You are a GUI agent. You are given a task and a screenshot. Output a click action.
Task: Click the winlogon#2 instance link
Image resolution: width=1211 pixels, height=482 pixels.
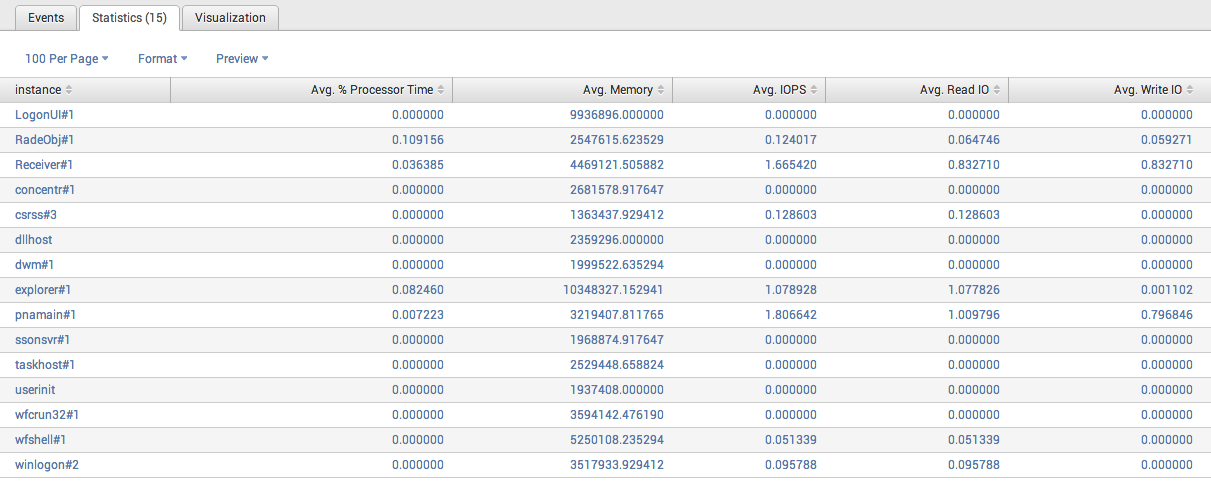tap(47, 465)
